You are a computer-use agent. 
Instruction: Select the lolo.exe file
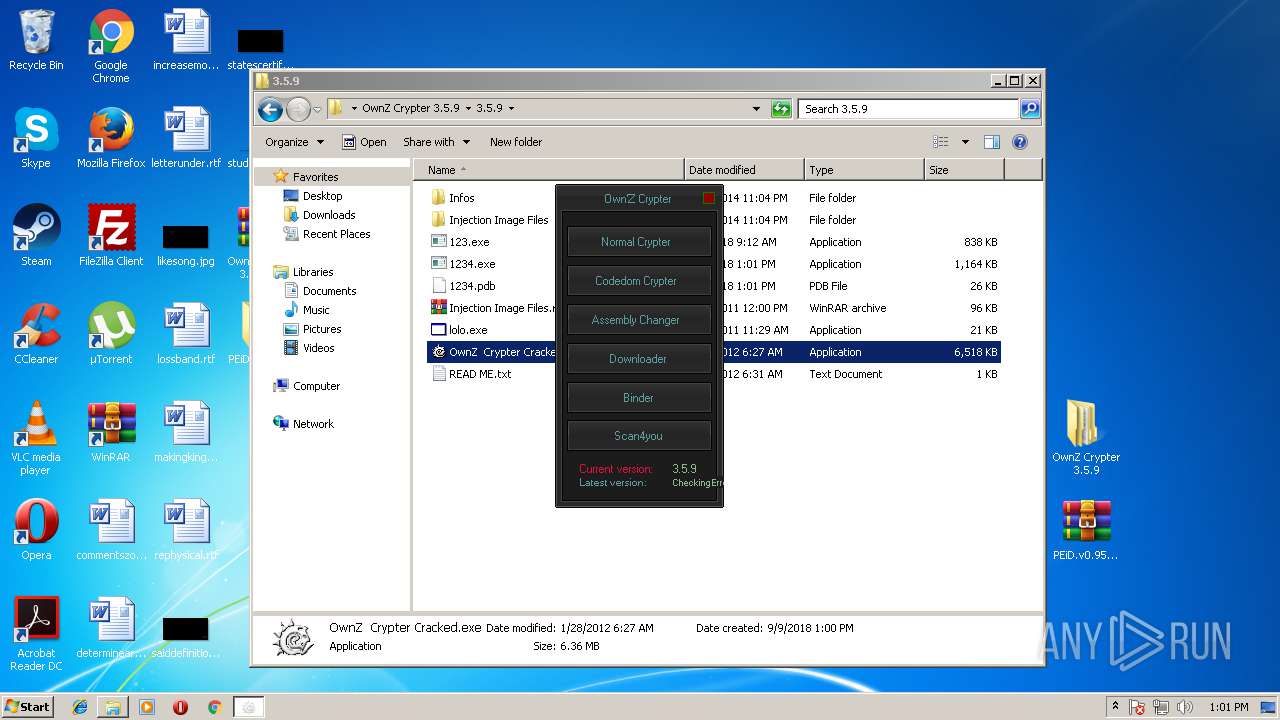coord(468,330)
